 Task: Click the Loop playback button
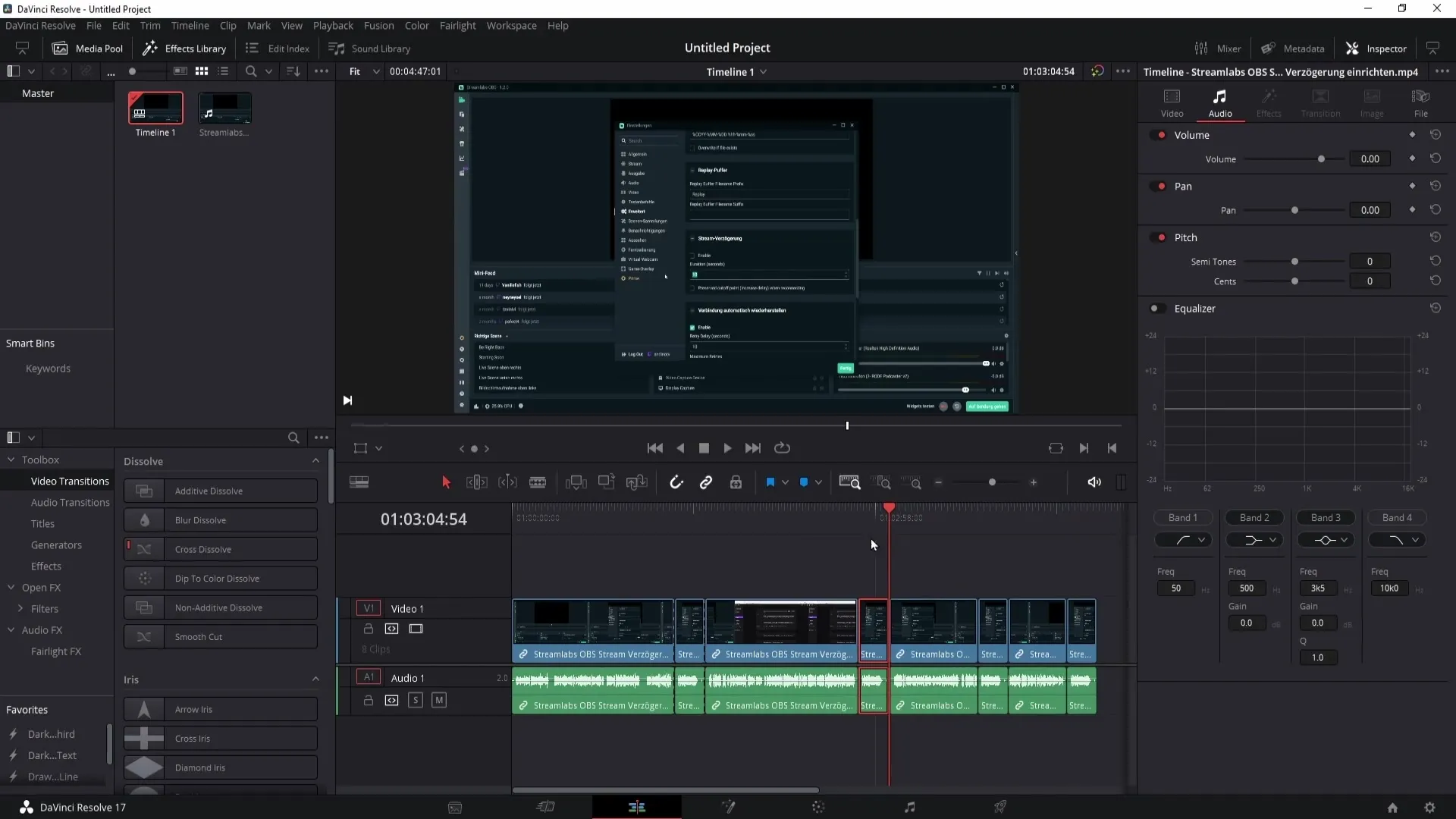coord(782,448)
